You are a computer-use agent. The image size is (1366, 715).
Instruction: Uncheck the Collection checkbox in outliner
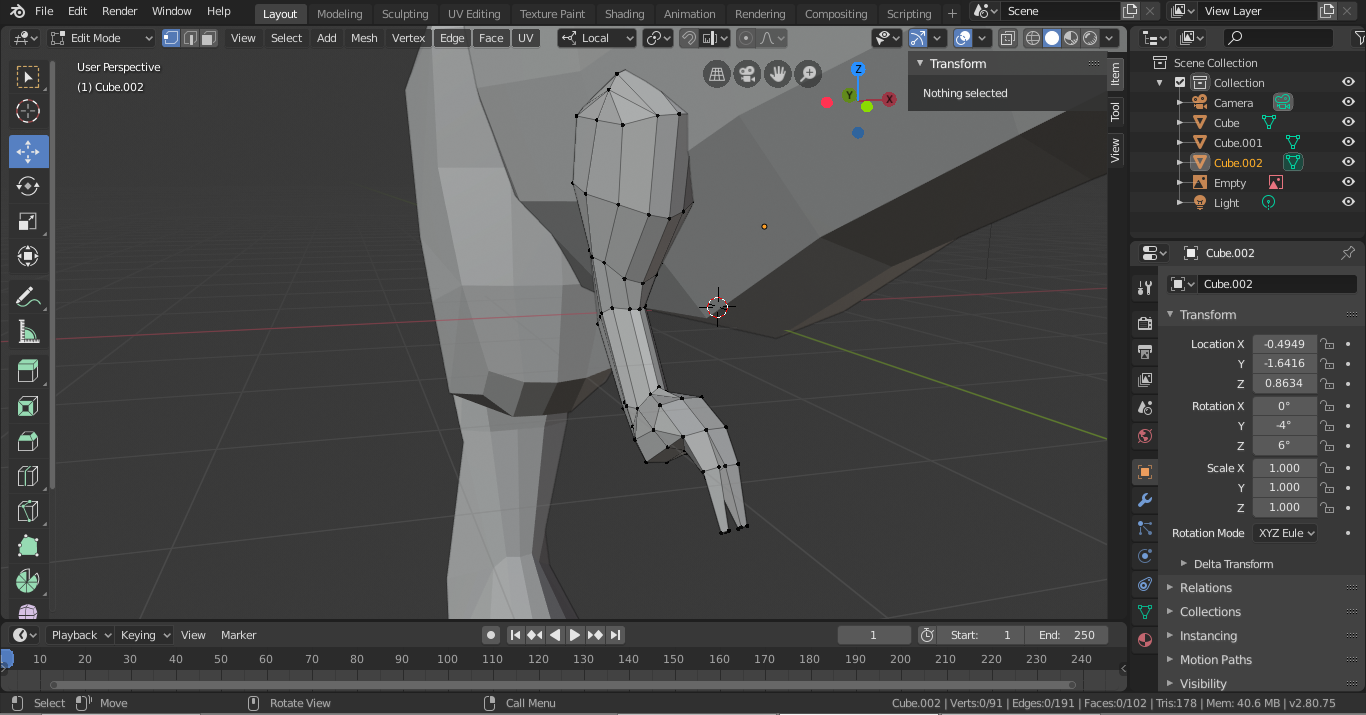[x=1180, y=82]
